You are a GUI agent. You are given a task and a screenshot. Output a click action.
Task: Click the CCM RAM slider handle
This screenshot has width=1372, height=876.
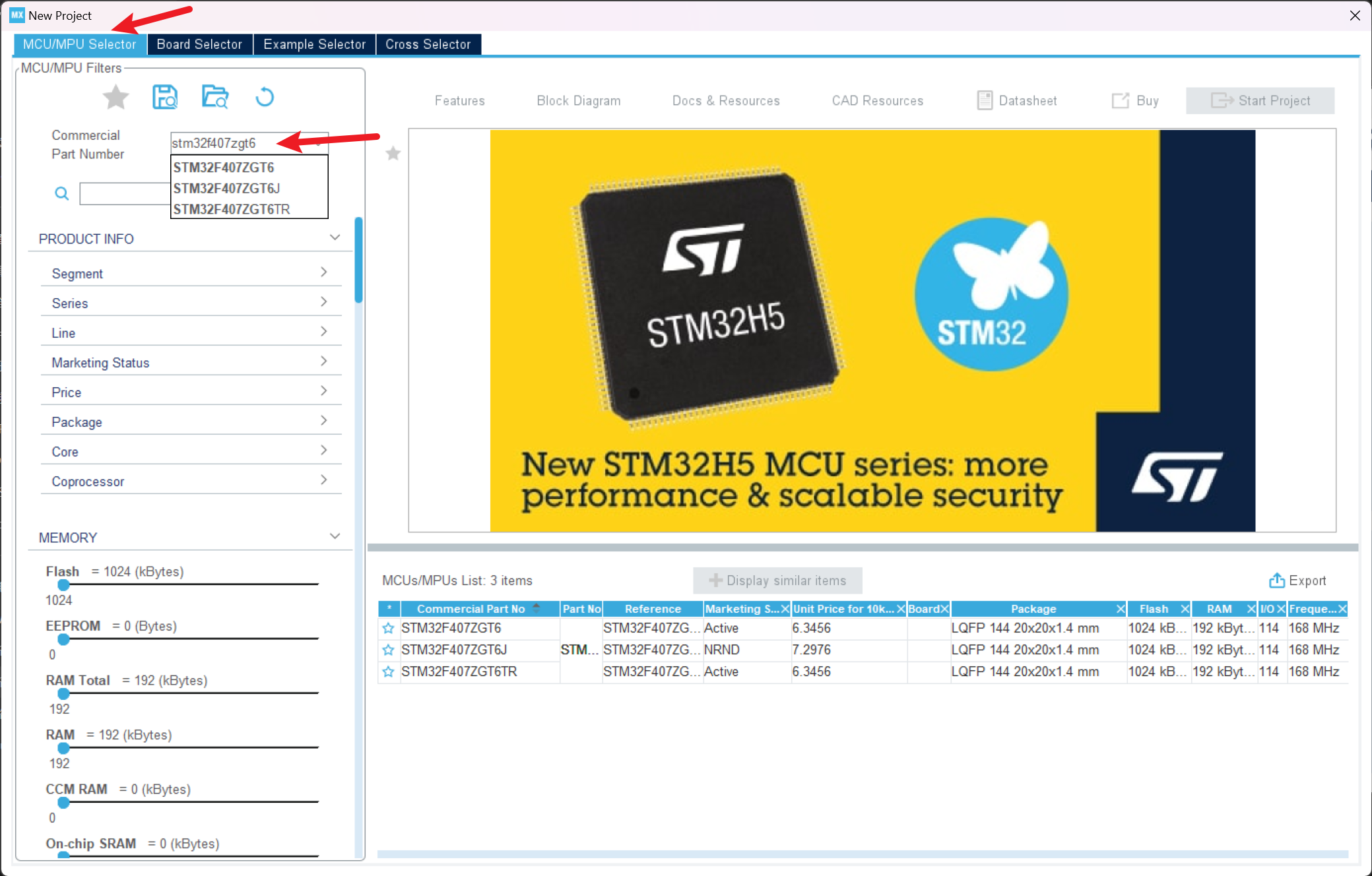63,803
